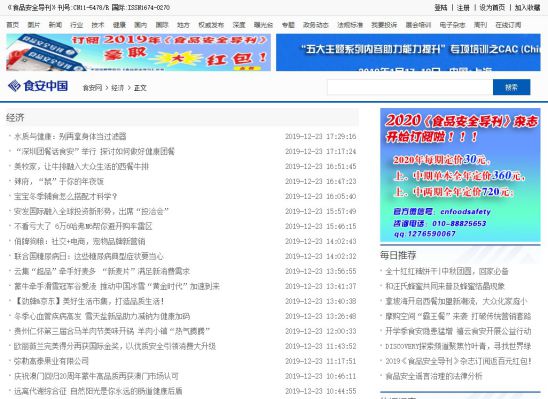Click the 食安中国 site logo
548x399 pixels.
[x=38, y=86]
